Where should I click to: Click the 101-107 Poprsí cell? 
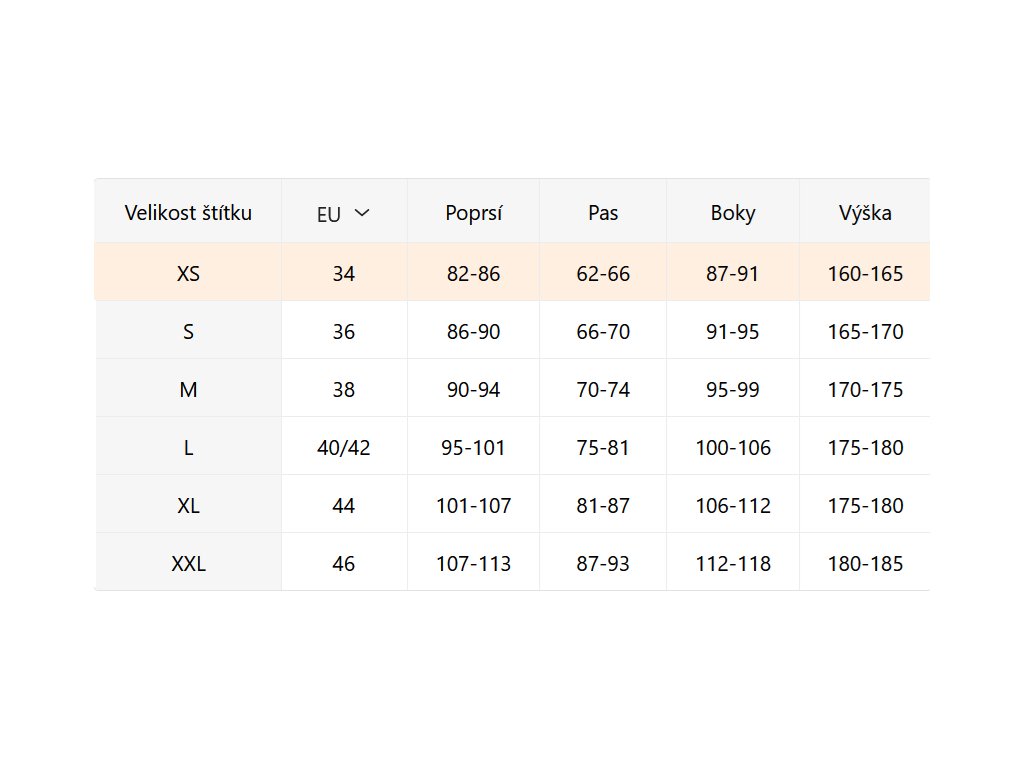pyautogui.click(x=473, y=505)
